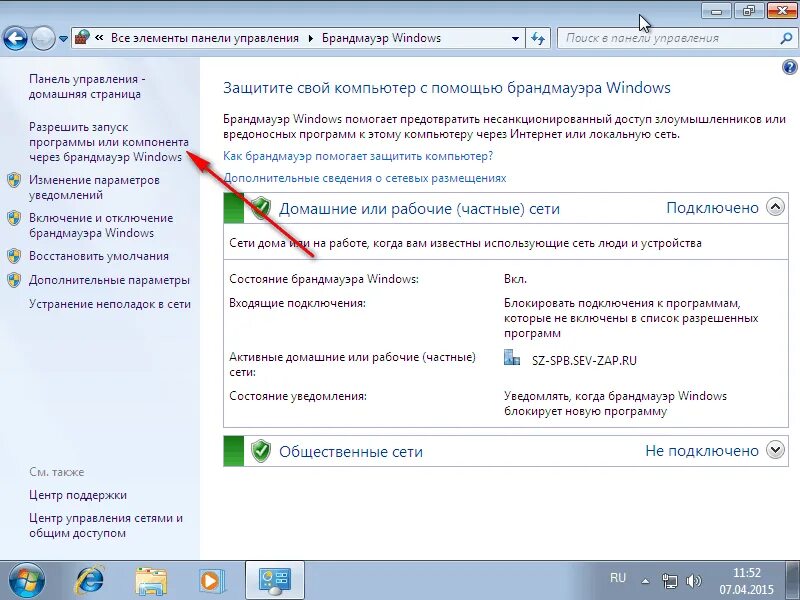800x600 pixels.
Task: Open "Включение и отключение брандмауэра Windows" link
Action: (101, 225)
